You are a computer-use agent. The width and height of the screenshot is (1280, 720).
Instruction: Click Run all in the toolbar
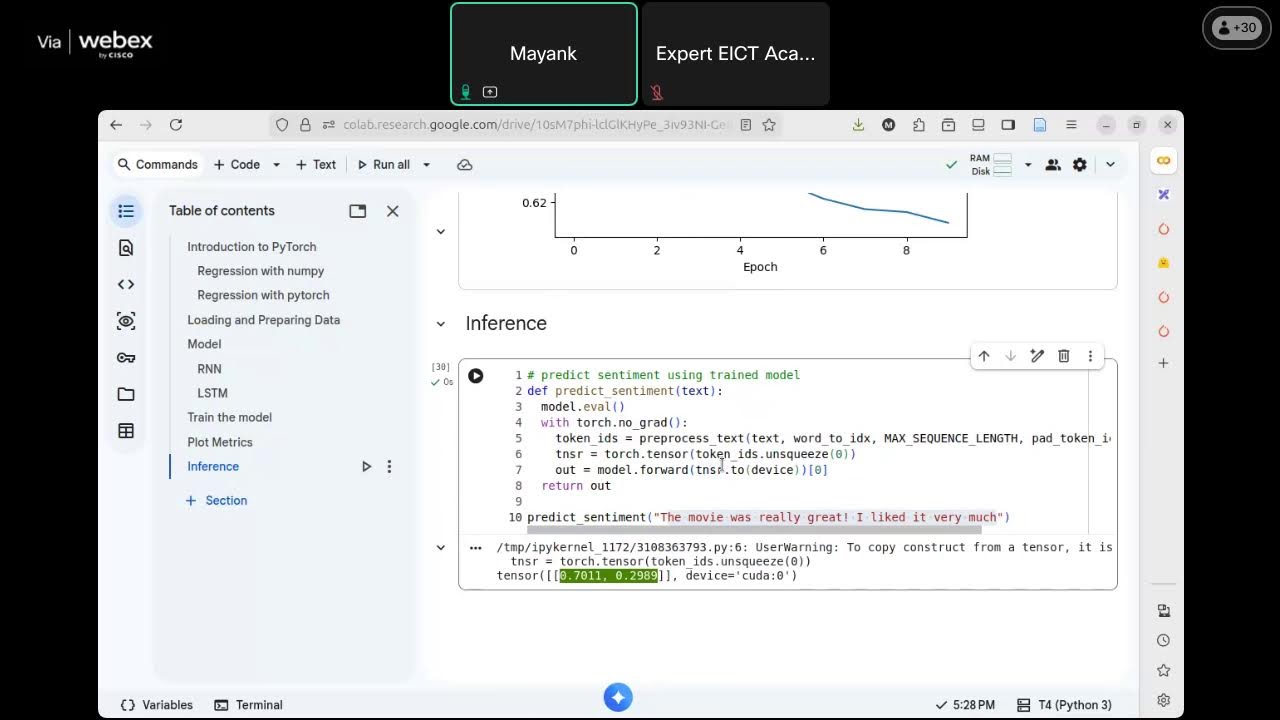[383, 165]
